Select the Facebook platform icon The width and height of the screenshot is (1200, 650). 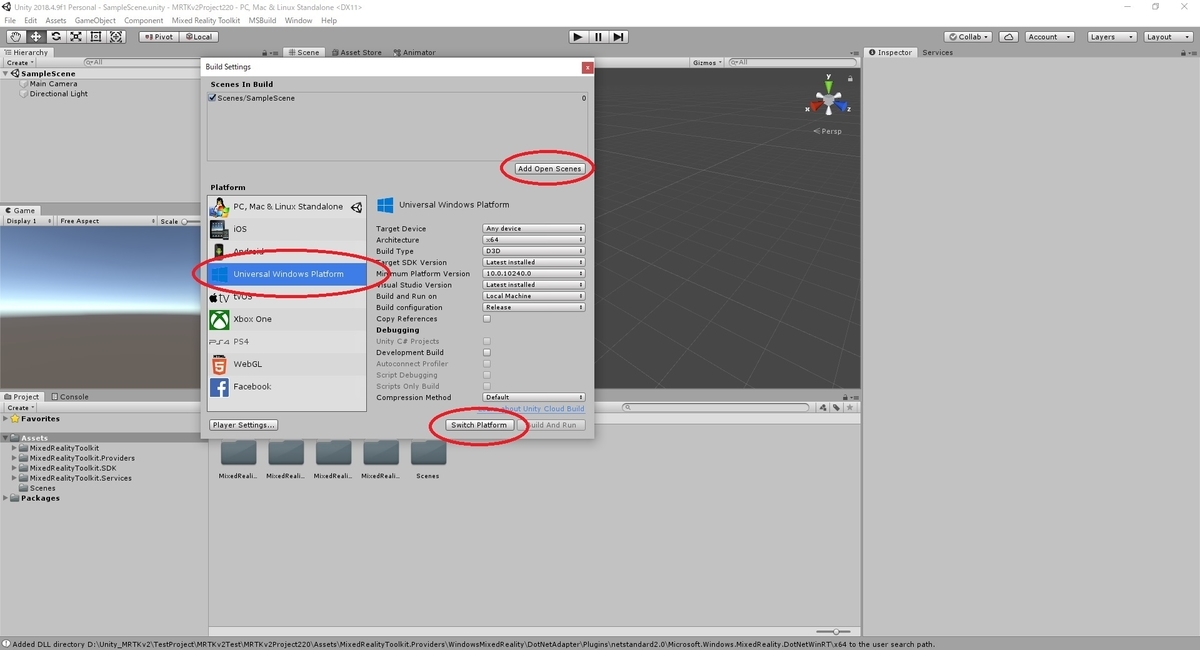[219, 387]
